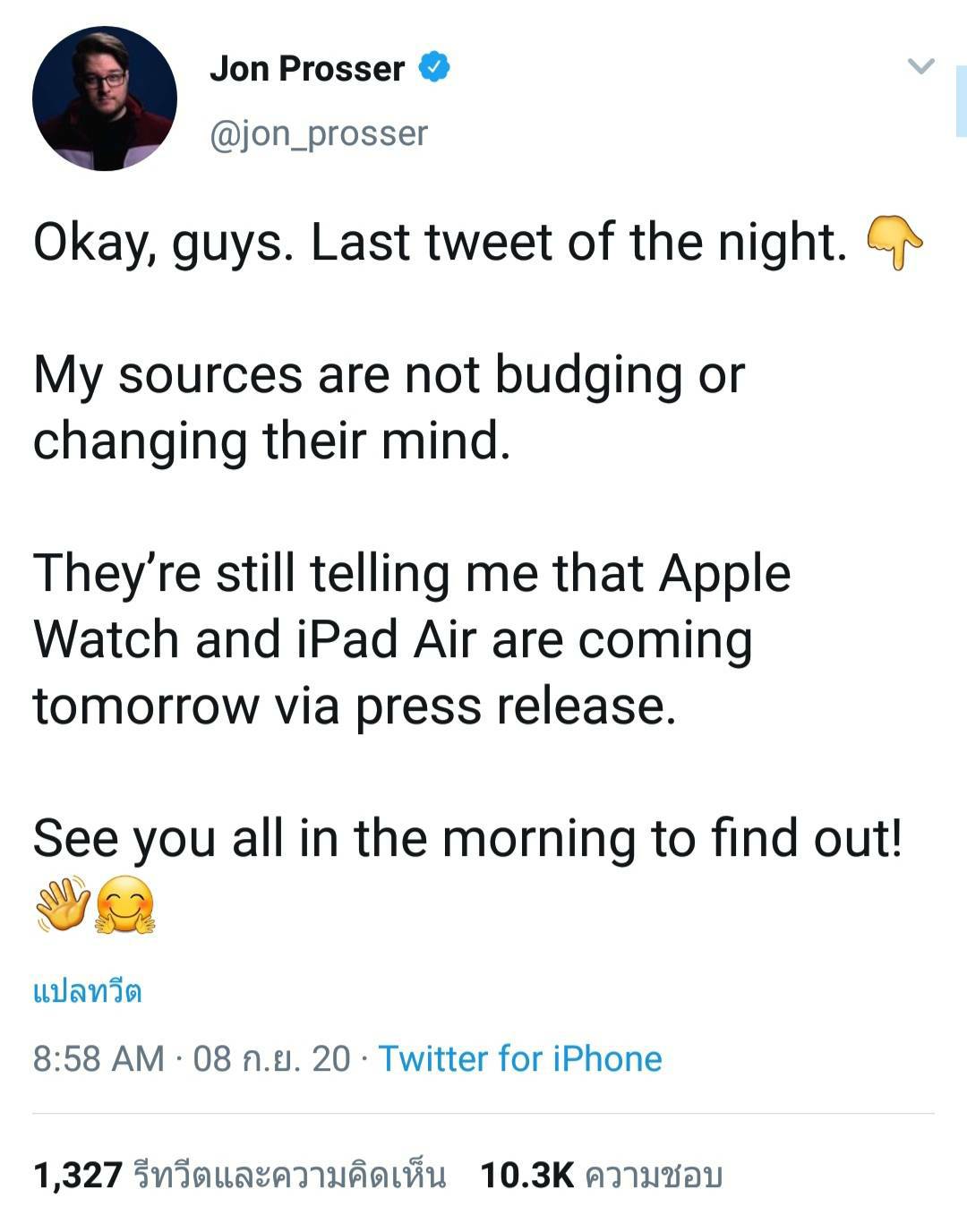
Task: View the 1,327 retweets count
Action: 77,1176
